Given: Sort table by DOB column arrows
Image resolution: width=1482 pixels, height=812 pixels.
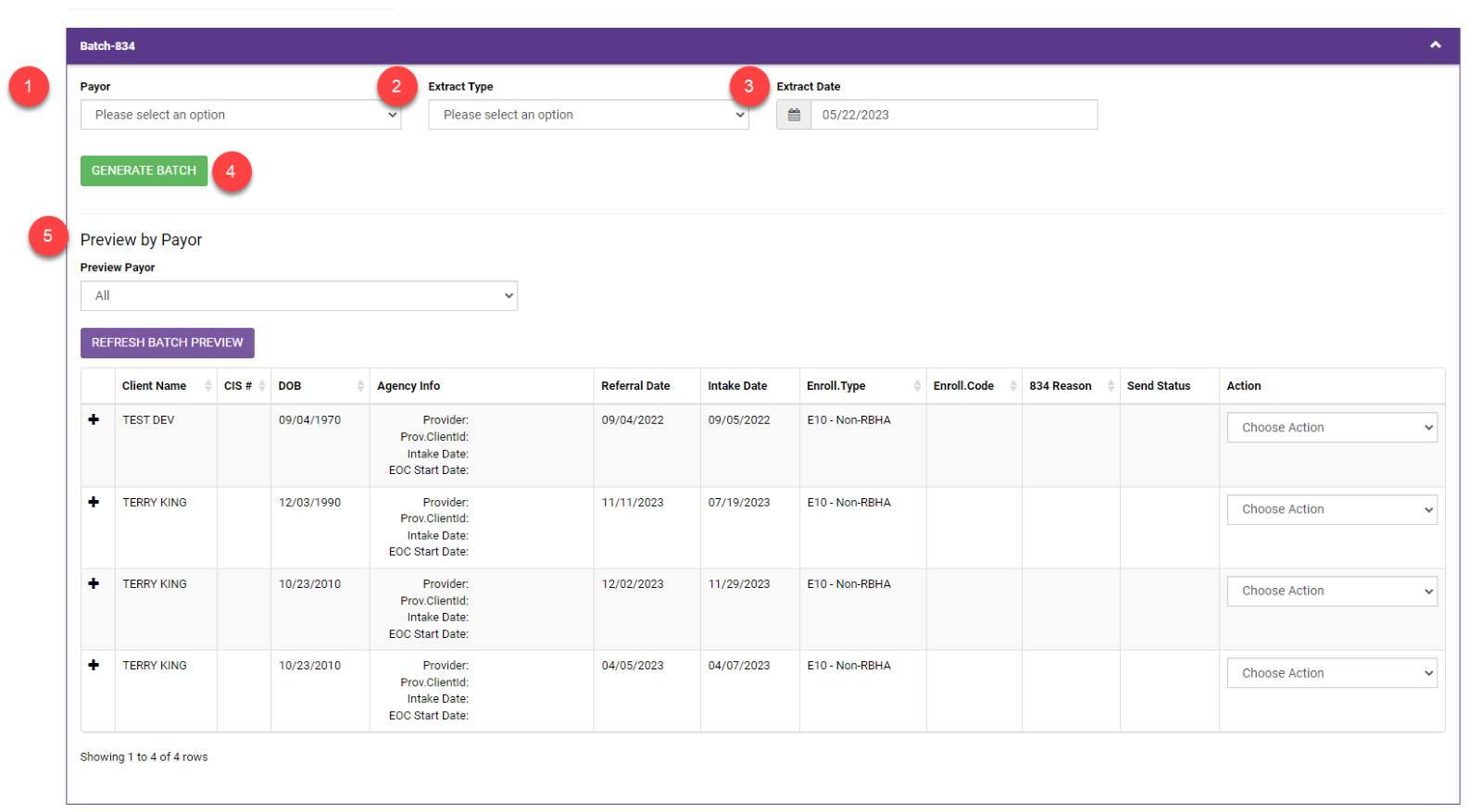Looking at the screenshot, I should [360, 386].
